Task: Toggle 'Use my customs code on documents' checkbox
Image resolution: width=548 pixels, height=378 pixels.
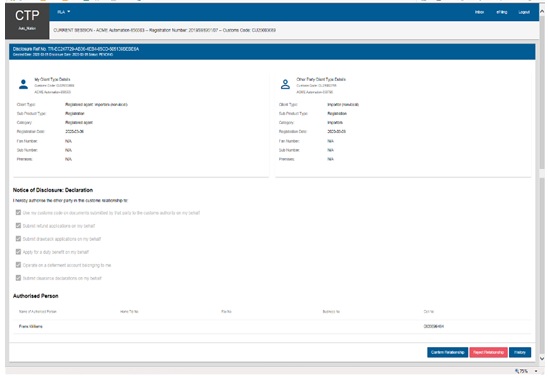Action: 19,212
